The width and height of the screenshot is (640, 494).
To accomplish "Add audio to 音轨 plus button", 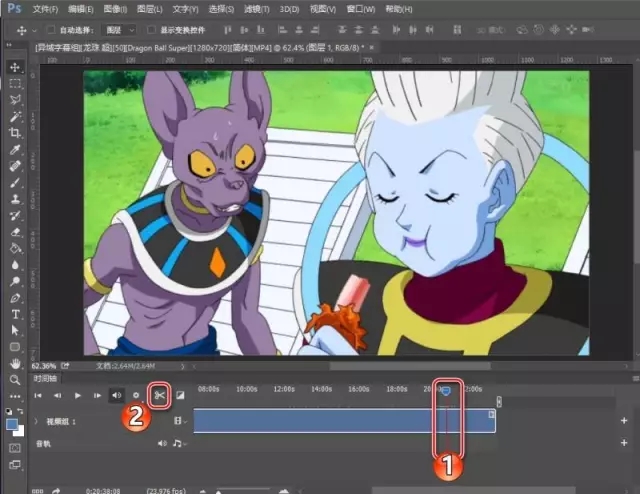I will (x=624, y=443).
